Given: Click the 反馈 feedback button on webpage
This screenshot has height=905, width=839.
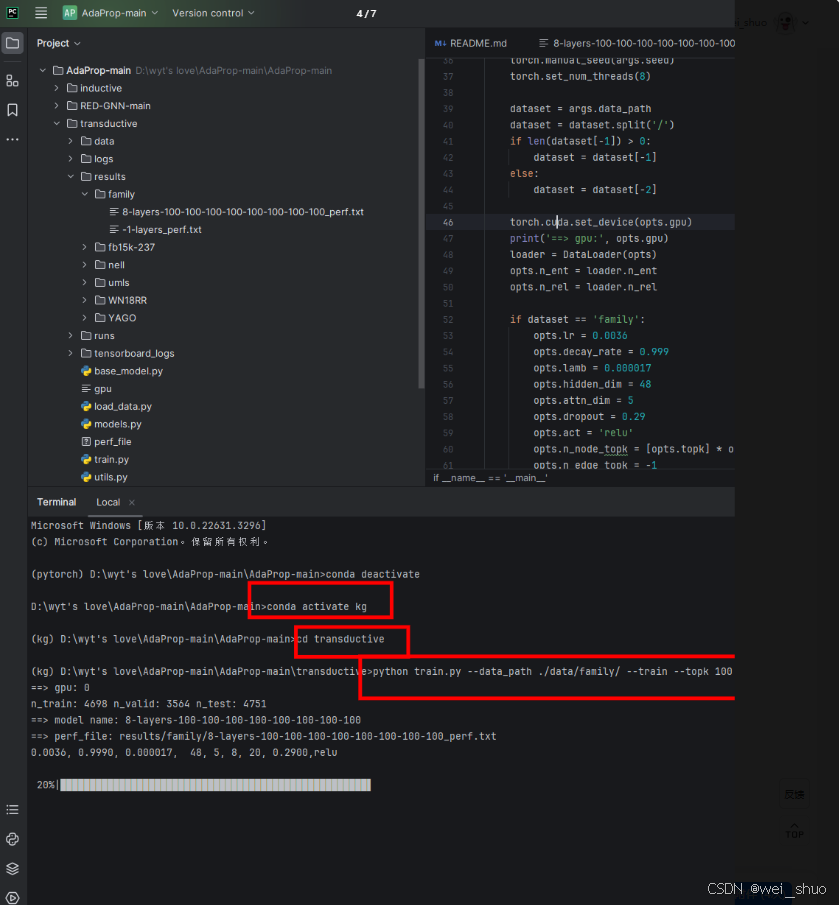Looking at the screenshot, I should point(794,795).
